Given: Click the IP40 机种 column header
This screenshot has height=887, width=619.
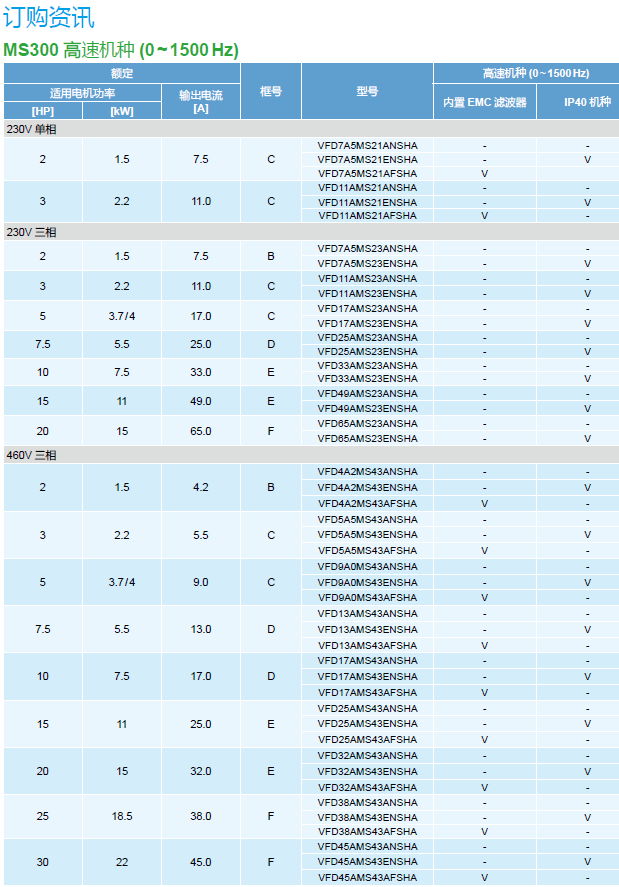Looking at the screenshot, I should click(587, 102).
